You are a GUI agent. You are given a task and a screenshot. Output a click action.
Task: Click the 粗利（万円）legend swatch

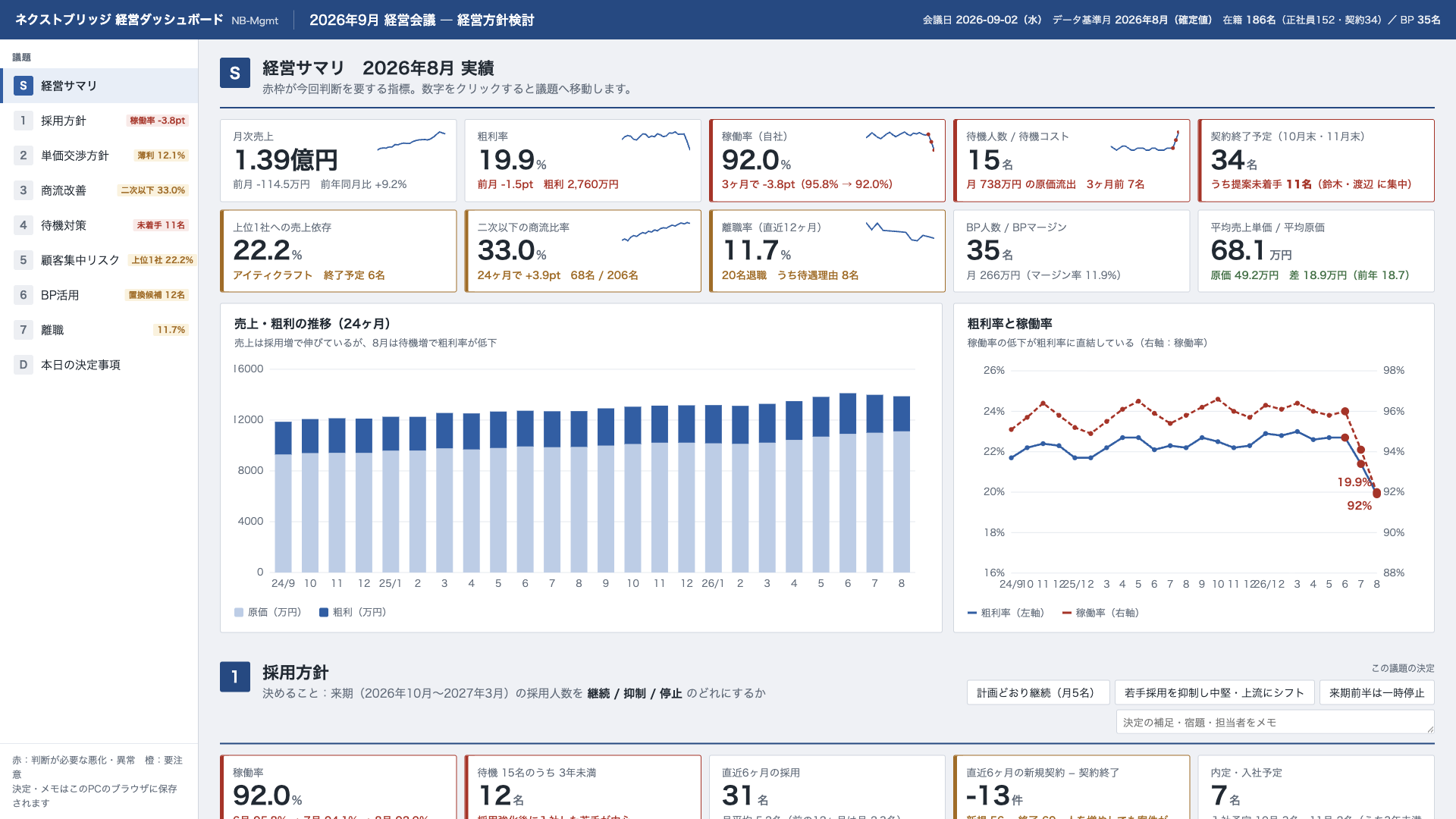324,613
